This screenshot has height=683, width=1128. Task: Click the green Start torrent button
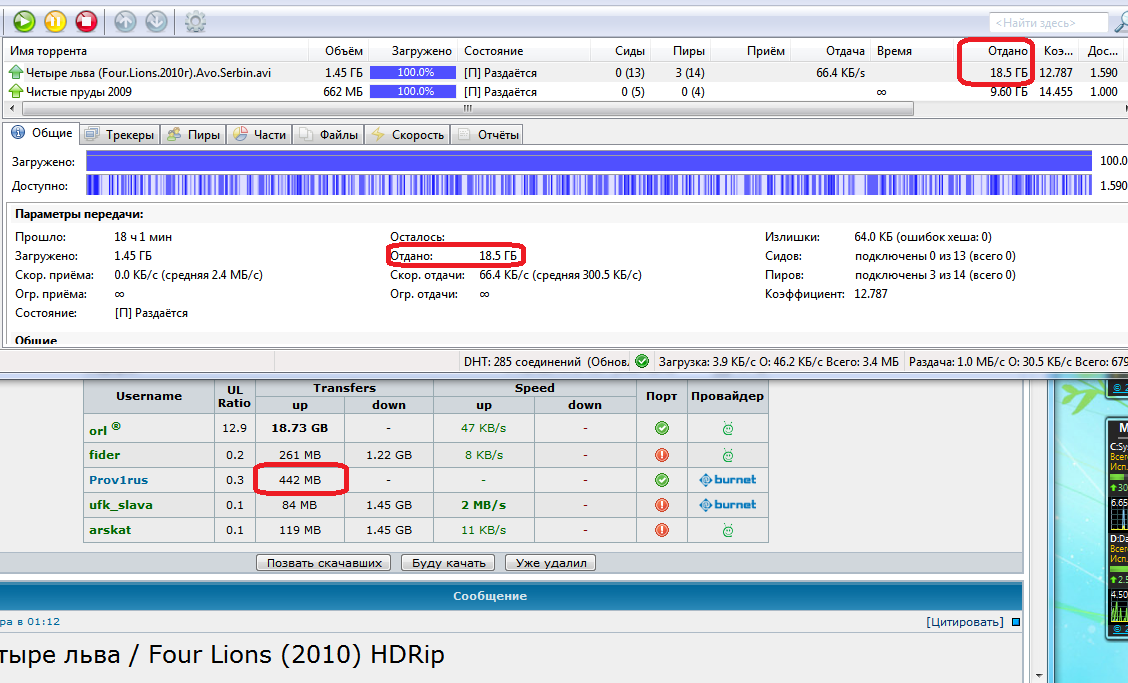coord(25,20)
